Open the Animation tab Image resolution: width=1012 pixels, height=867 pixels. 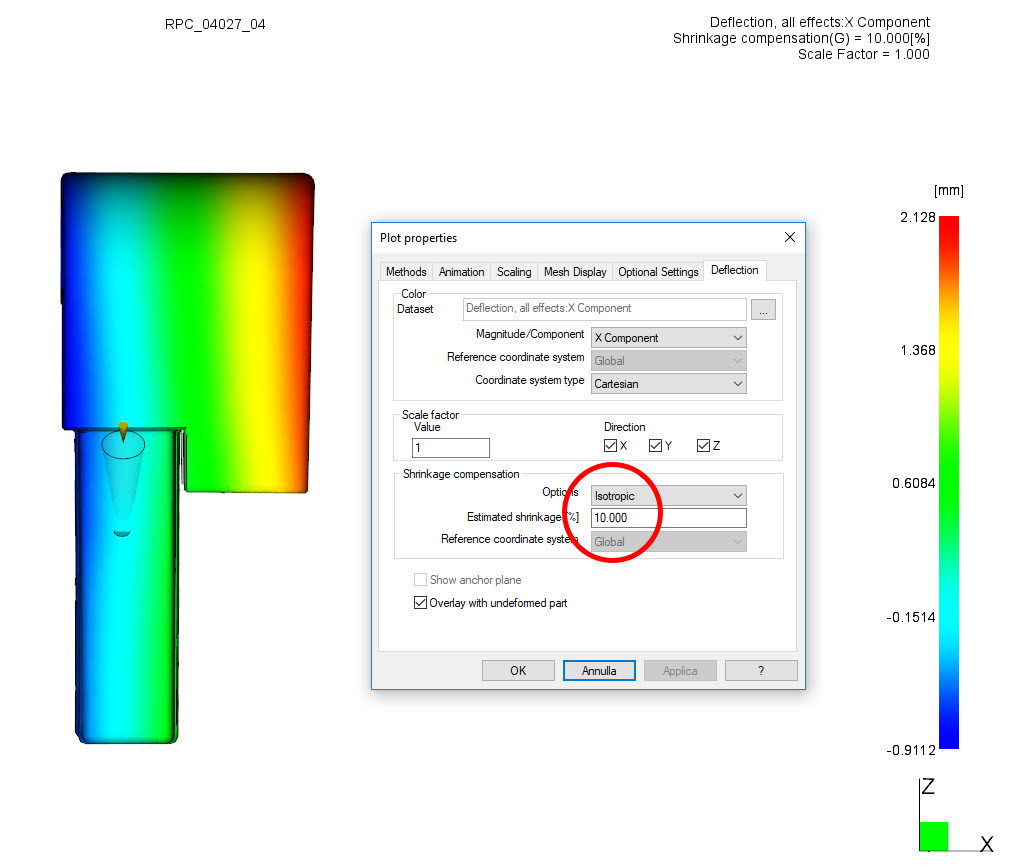461,271
